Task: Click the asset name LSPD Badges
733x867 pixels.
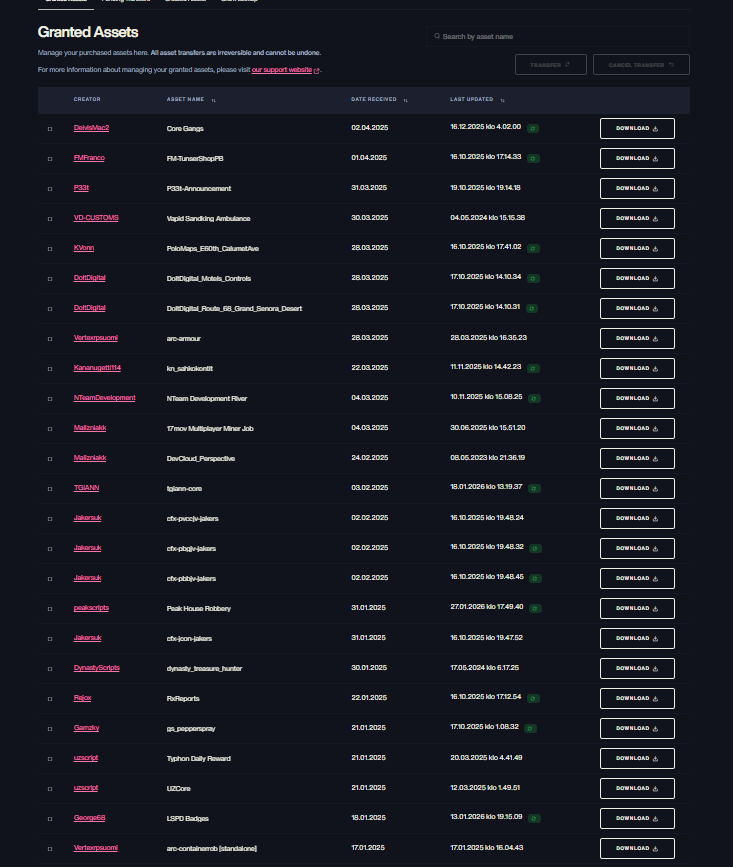Action: point(188,819)
